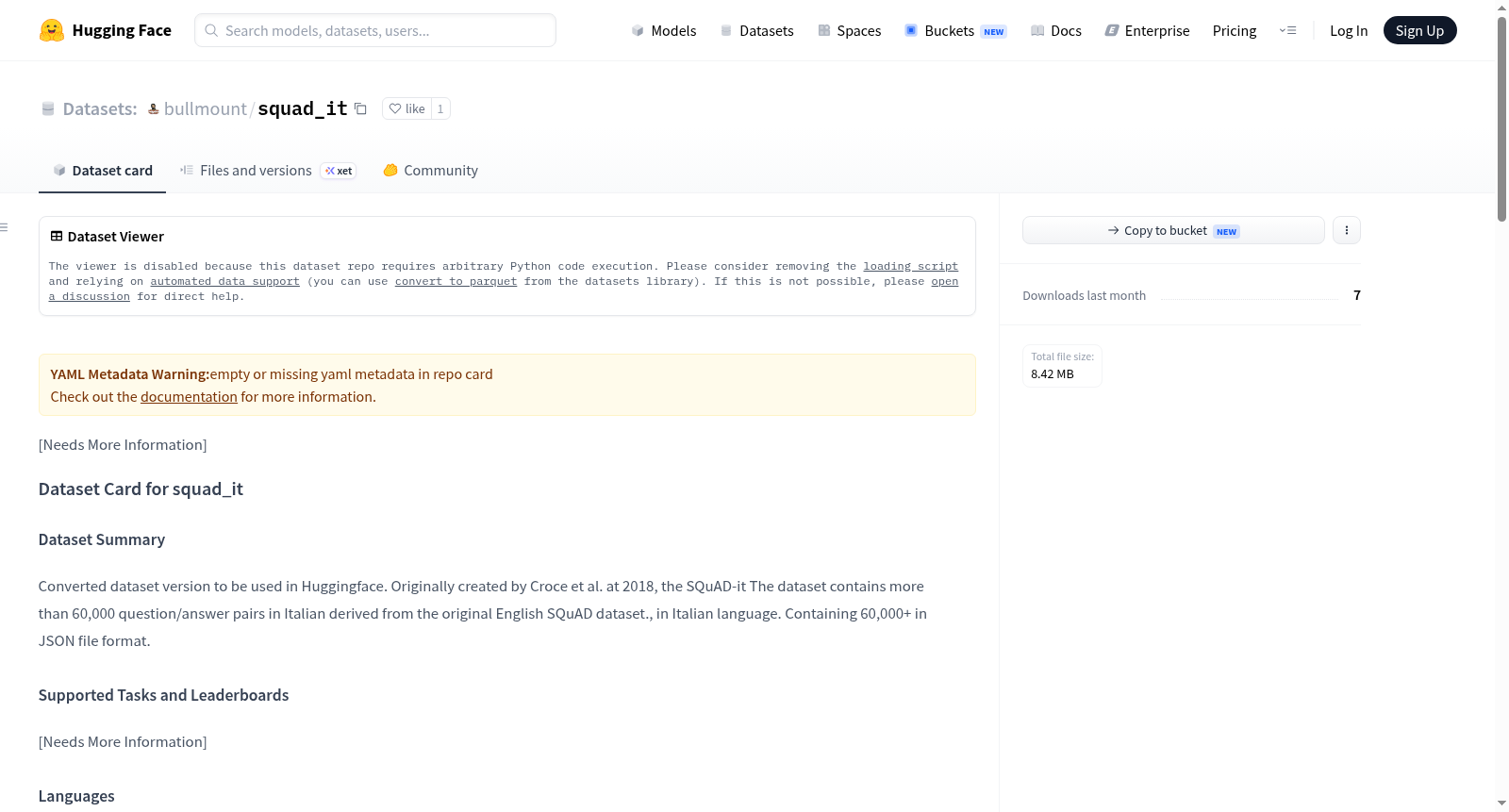The image size is (1509, 812).
Task: Open the YAML metadata documentation link
Action: [189, 397]
